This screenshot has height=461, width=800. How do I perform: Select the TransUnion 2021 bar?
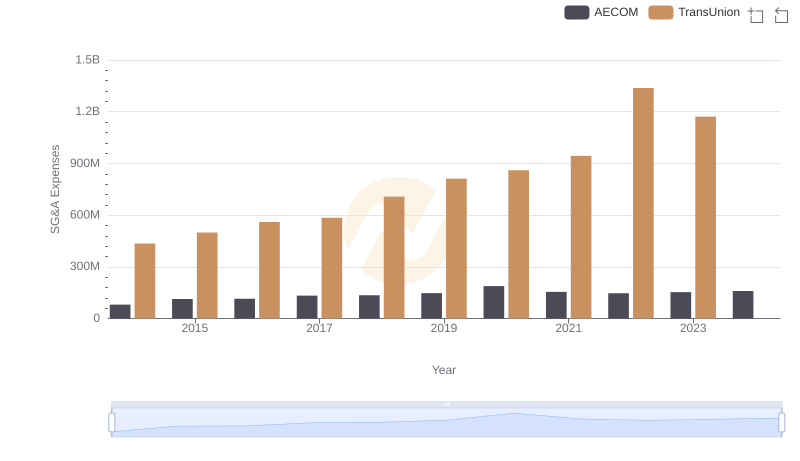[x=581, y=237]
